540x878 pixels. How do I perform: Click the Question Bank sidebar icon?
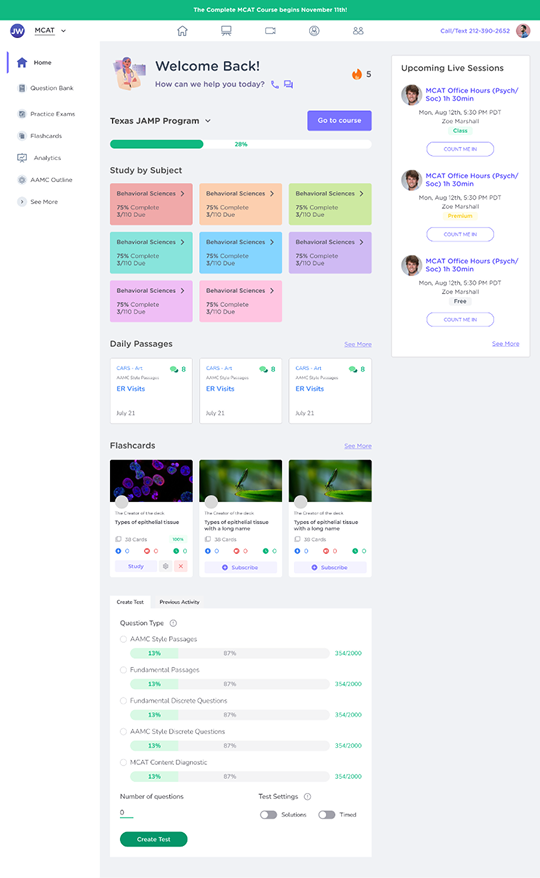click(x=22, y=88)
